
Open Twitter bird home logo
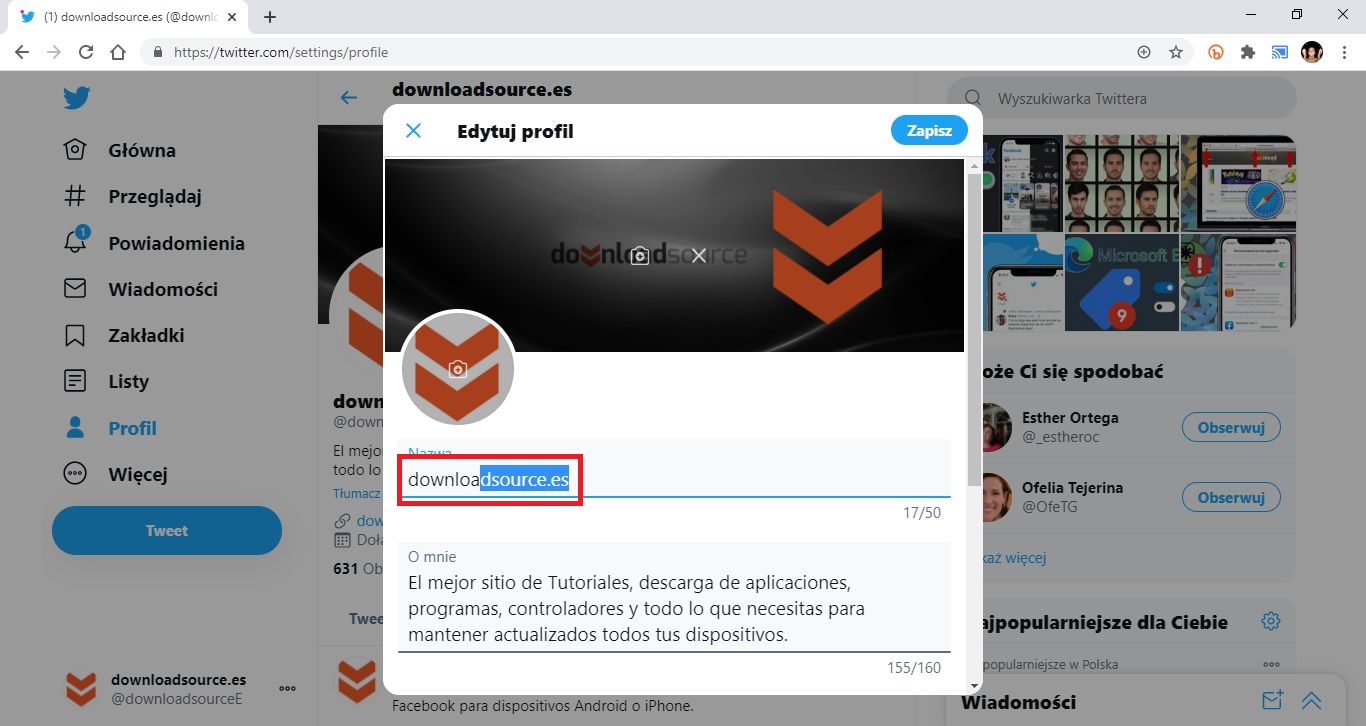pos(77,98)
